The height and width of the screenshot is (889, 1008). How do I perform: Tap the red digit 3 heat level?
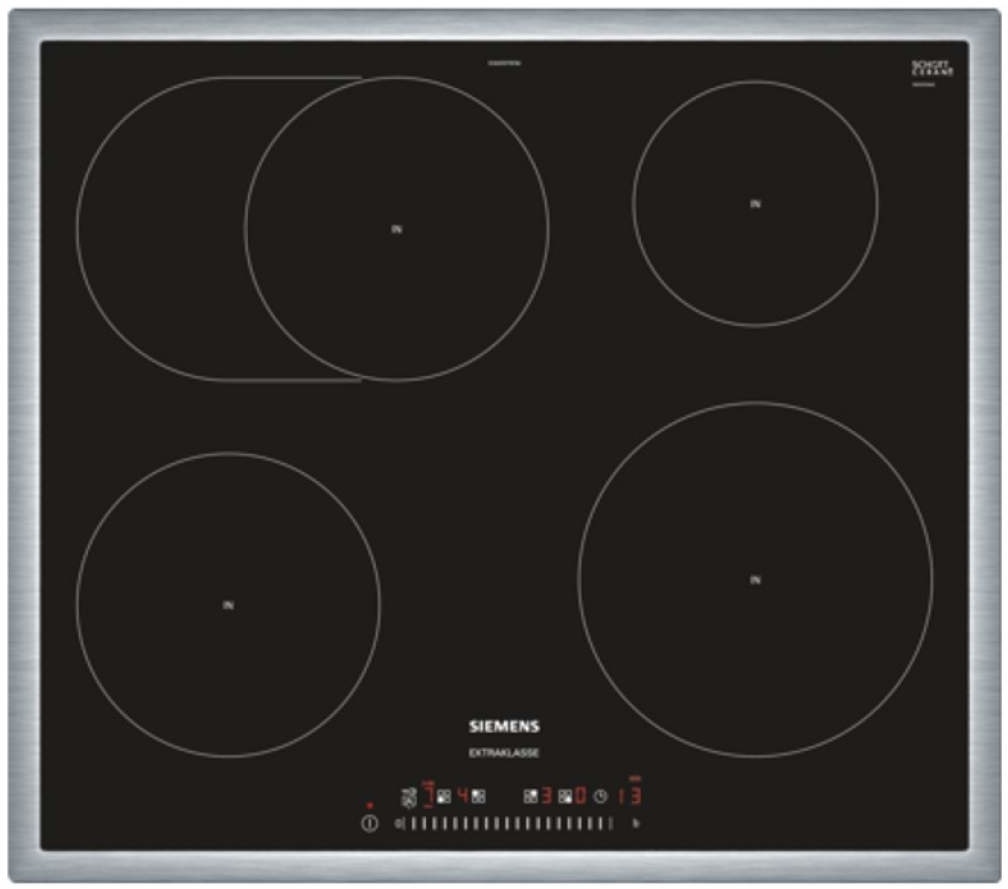547,797
